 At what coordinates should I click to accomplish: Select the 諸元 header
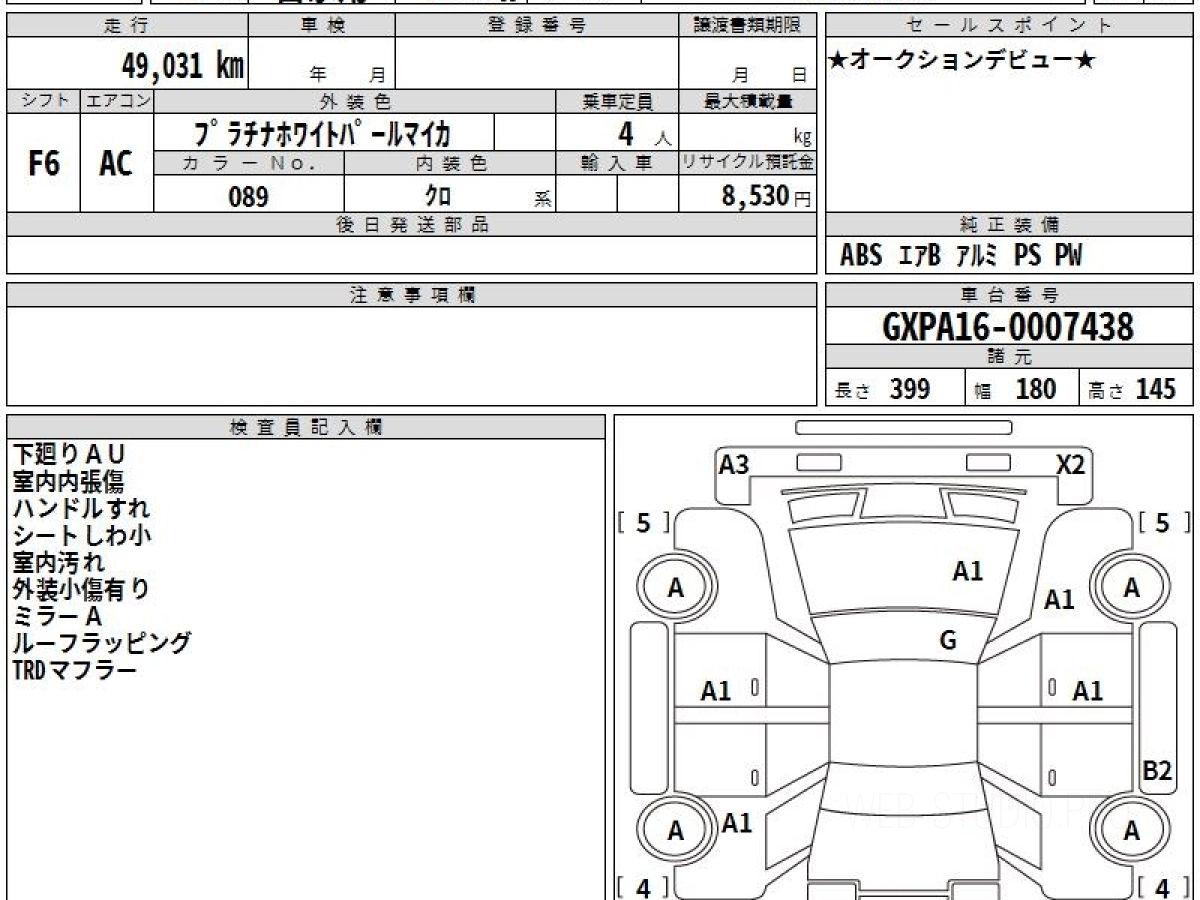point(1009,357)
